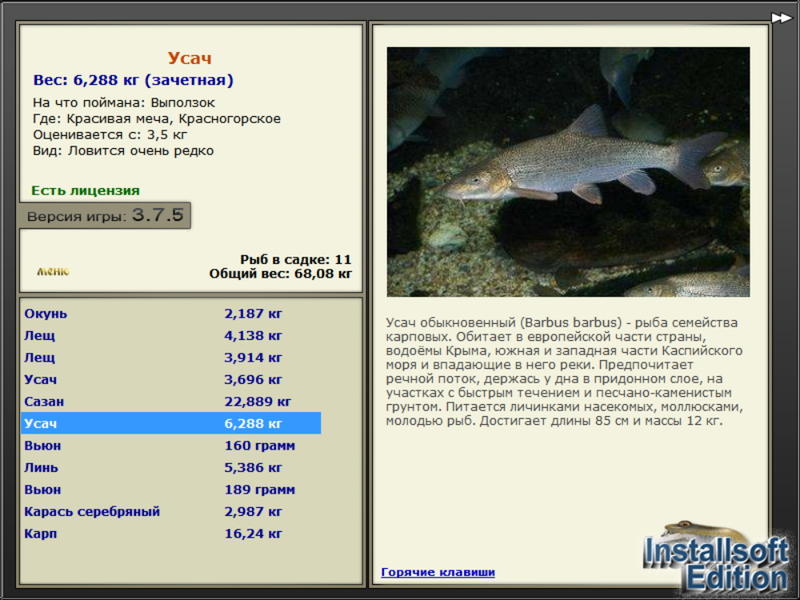
Task: Click the Есть лицензия label
Action: pyautogui.click(x=86, y=191)
